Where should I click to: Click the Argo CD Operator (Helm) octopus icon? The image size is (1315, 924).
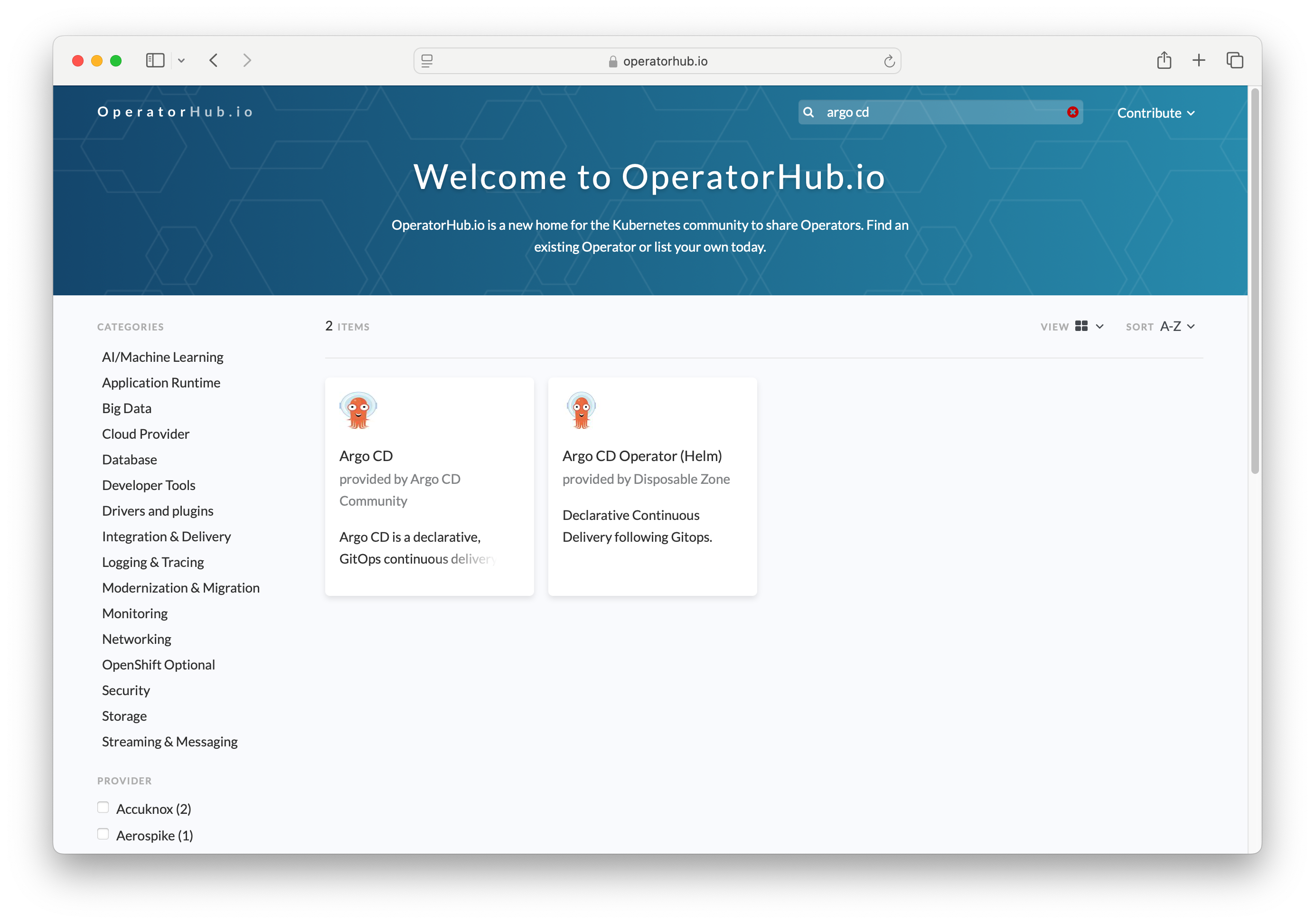581,410
